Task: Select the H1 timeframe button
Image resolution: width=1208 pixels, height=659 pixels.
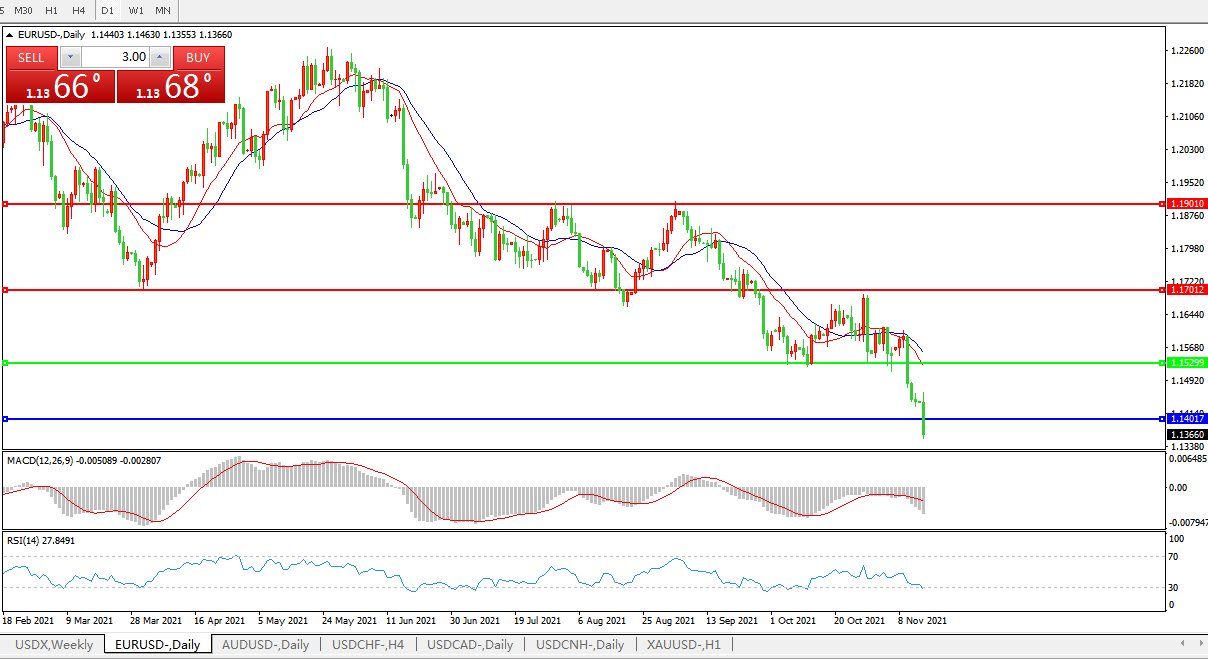Action: tap(52, 10)
